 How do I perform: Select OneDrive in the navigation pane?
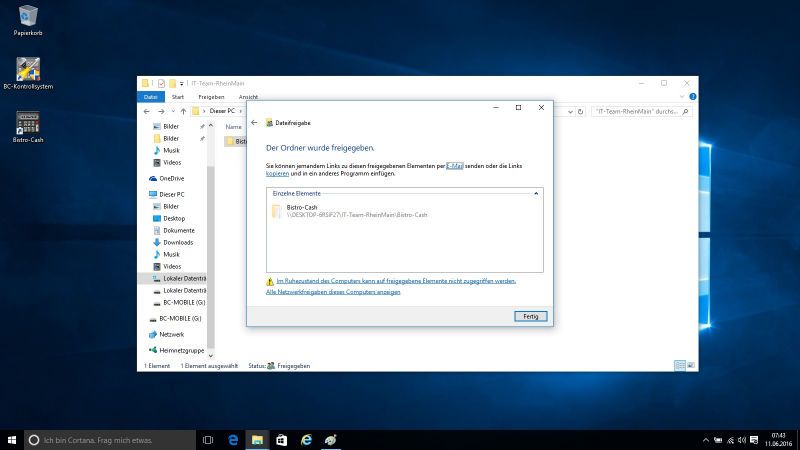[x=167, y=179]
